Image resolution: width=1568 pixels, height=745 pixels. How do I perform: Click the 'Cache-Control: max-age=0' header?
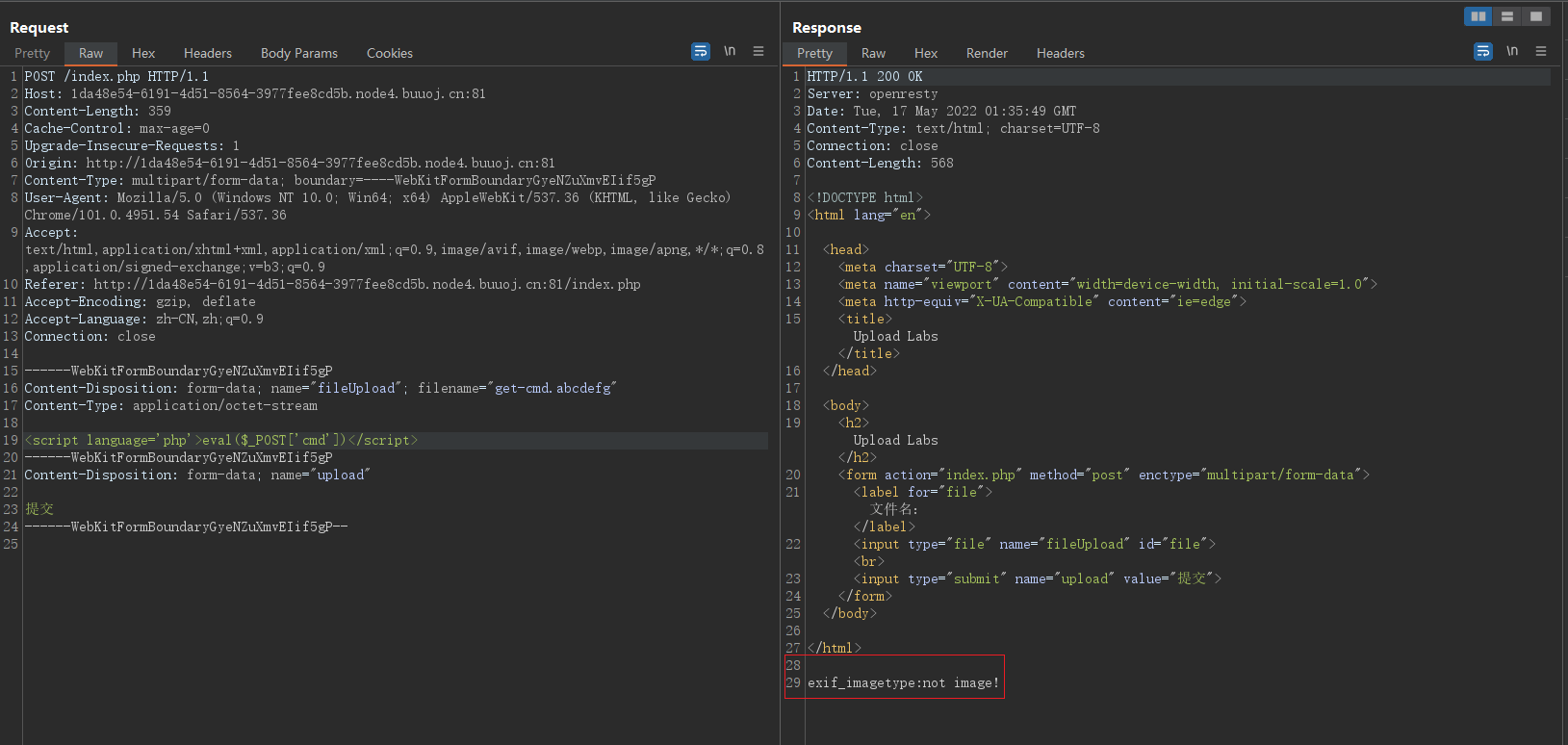tap(116, 128)
